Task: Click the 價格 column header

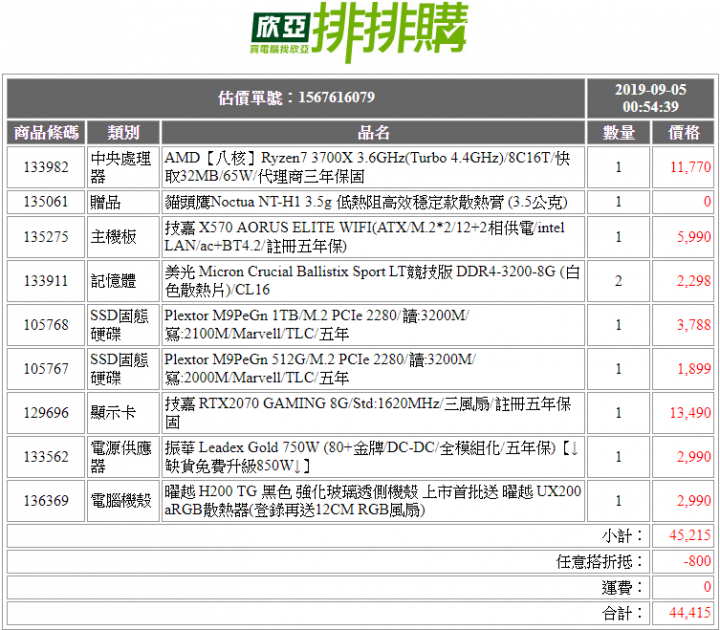Action: click(x=683, y=133)
